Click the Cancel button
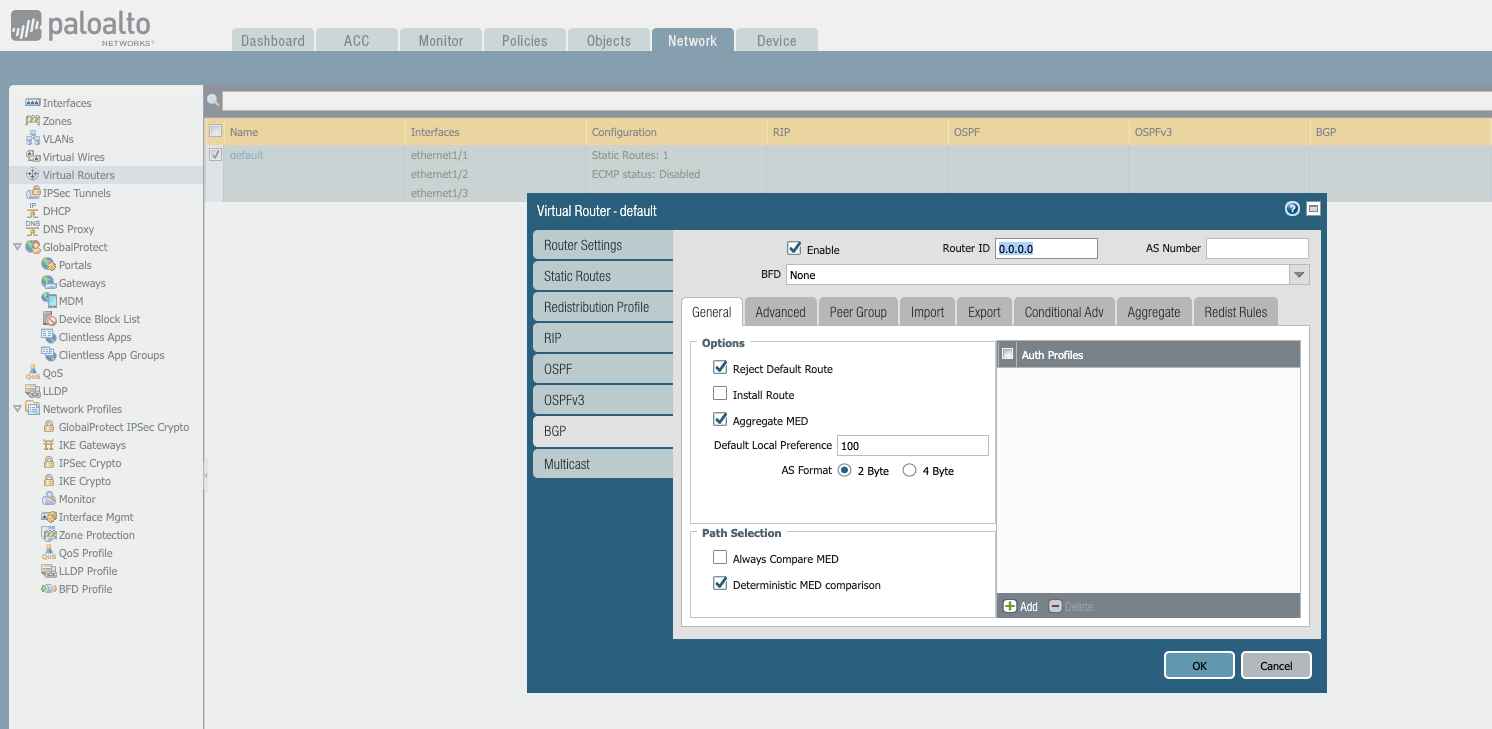Image resolution: width=1492 pixels, height=729 pixels. [x=1276, y=665]
